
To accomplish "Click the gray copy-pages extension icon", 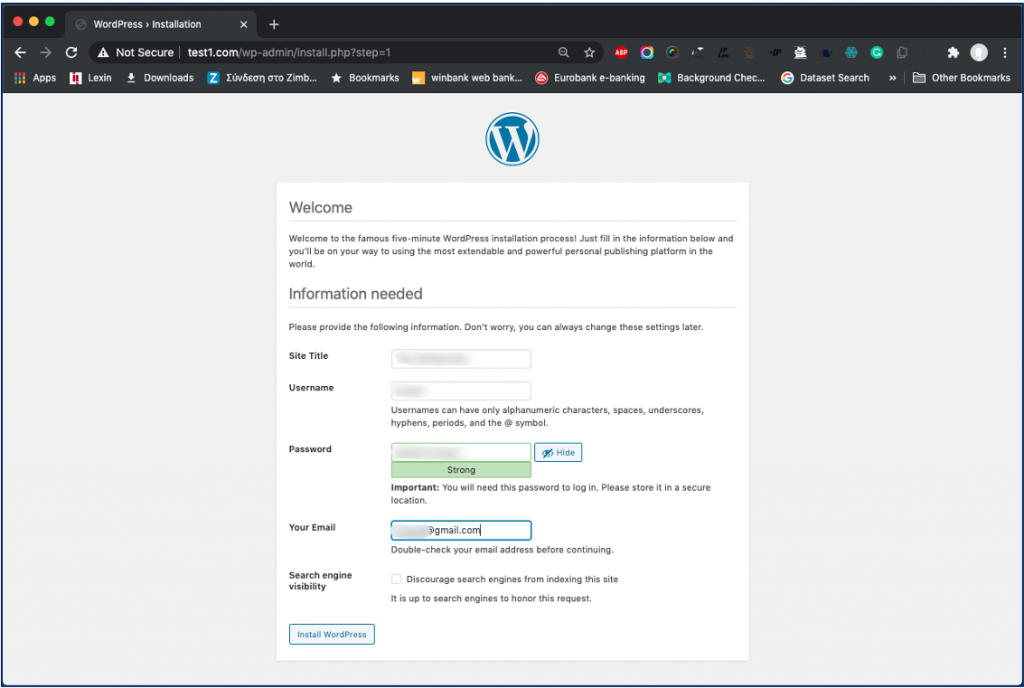I will coord(902,52).
